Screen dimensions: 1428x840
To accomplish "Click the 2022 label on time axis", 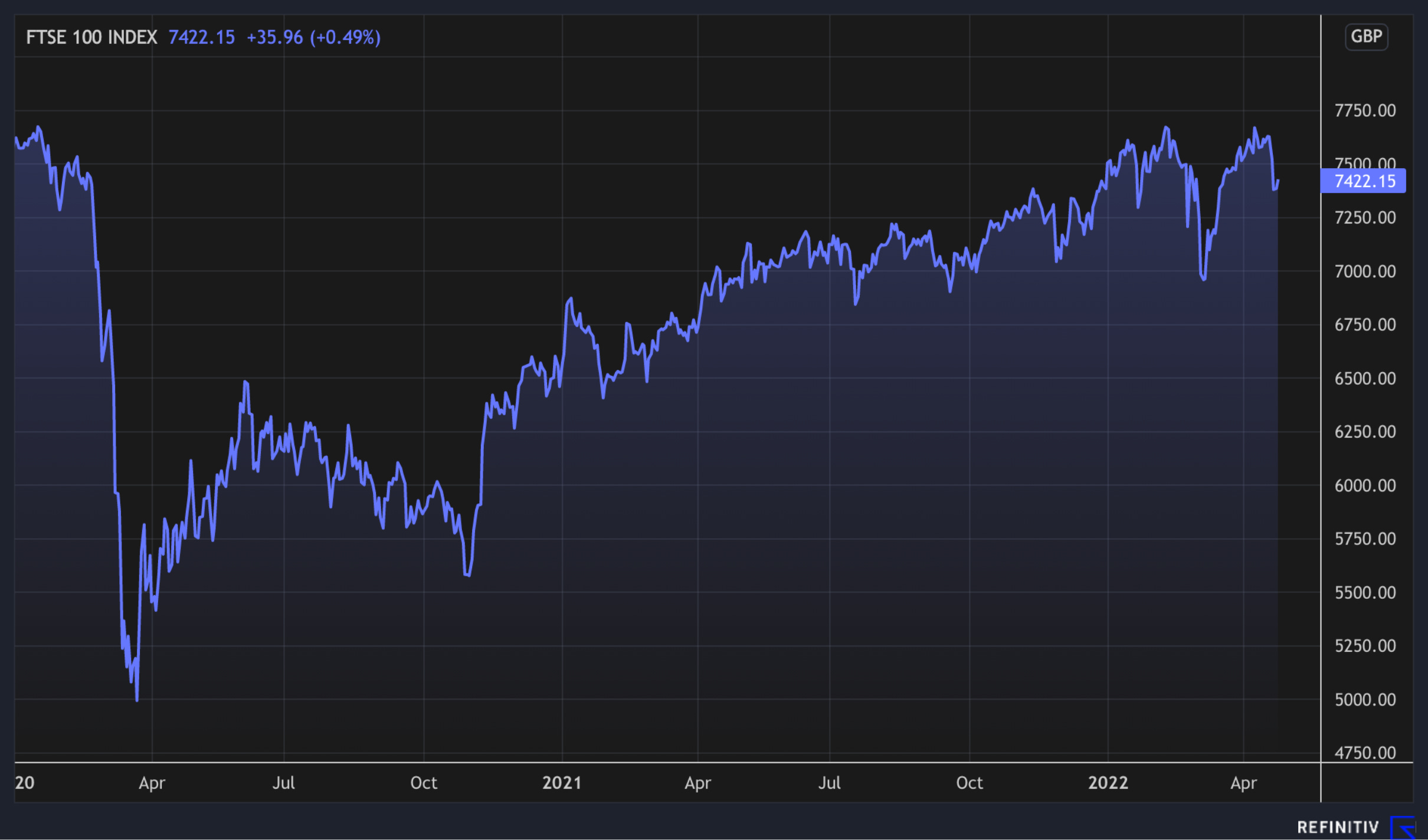I will pyautogui.click(x=1108, y=783).
